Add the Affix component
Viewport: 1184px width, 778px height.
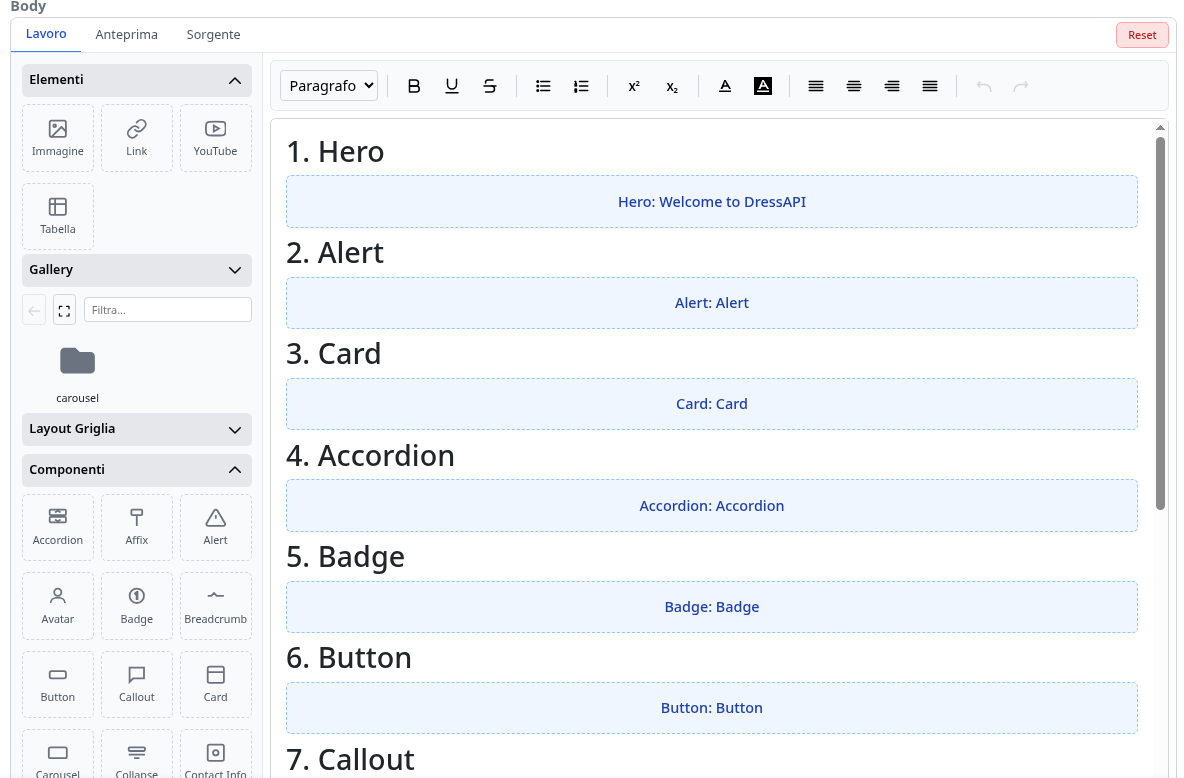tap(137, 527)
